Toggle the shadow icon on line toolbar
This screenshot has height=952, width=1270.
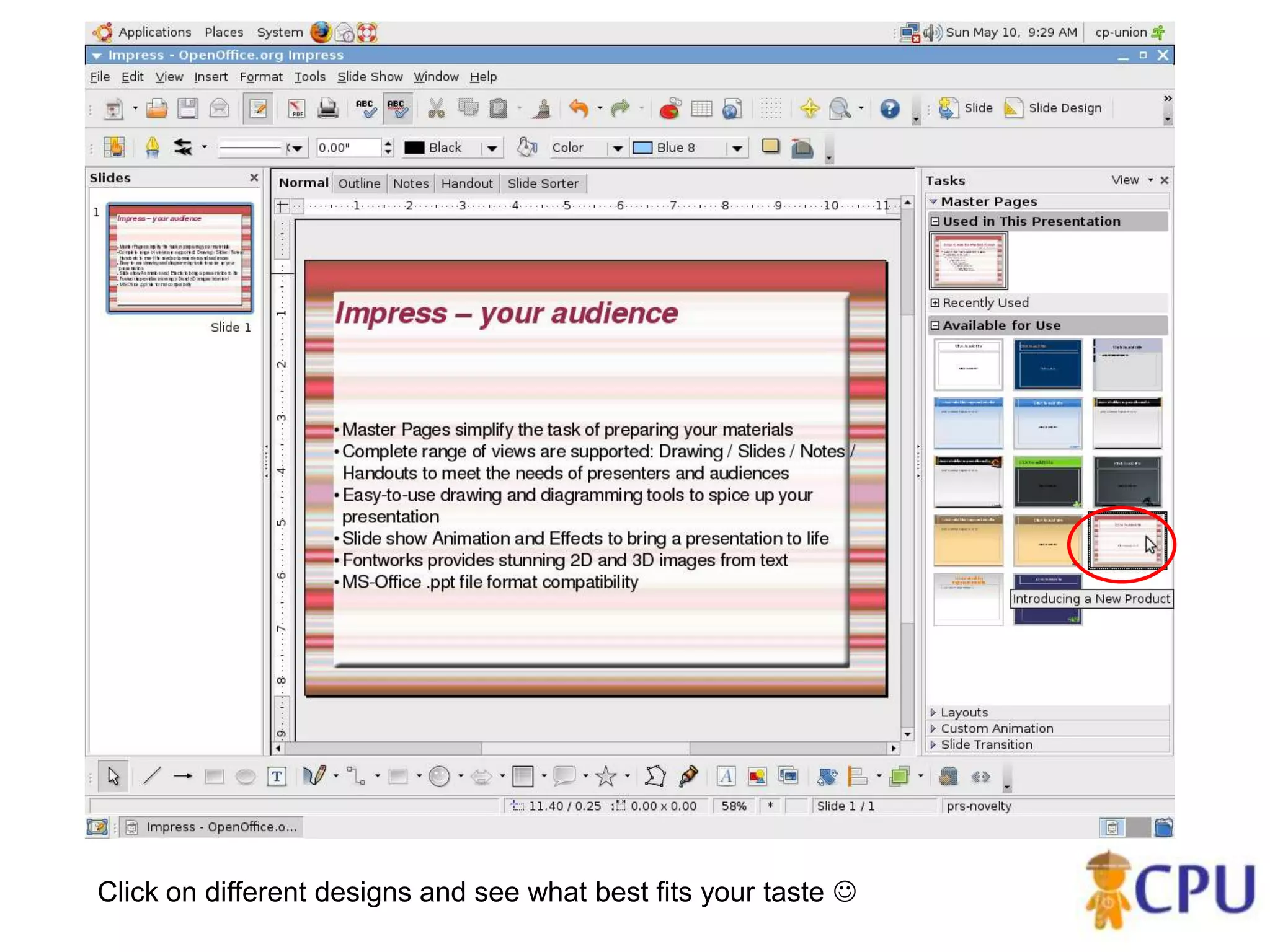click(770, 147)
